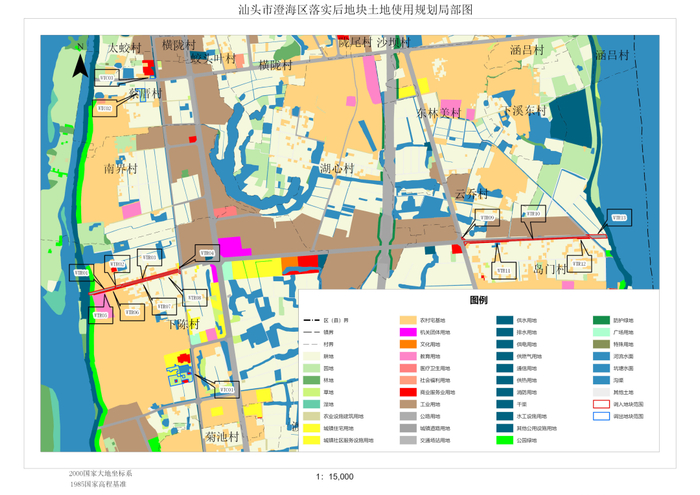This screenshot has width=700, height=495.
Task: Click the 镇界 dashed line symbol
Action: pyautogui.click(x=312, y=333)
